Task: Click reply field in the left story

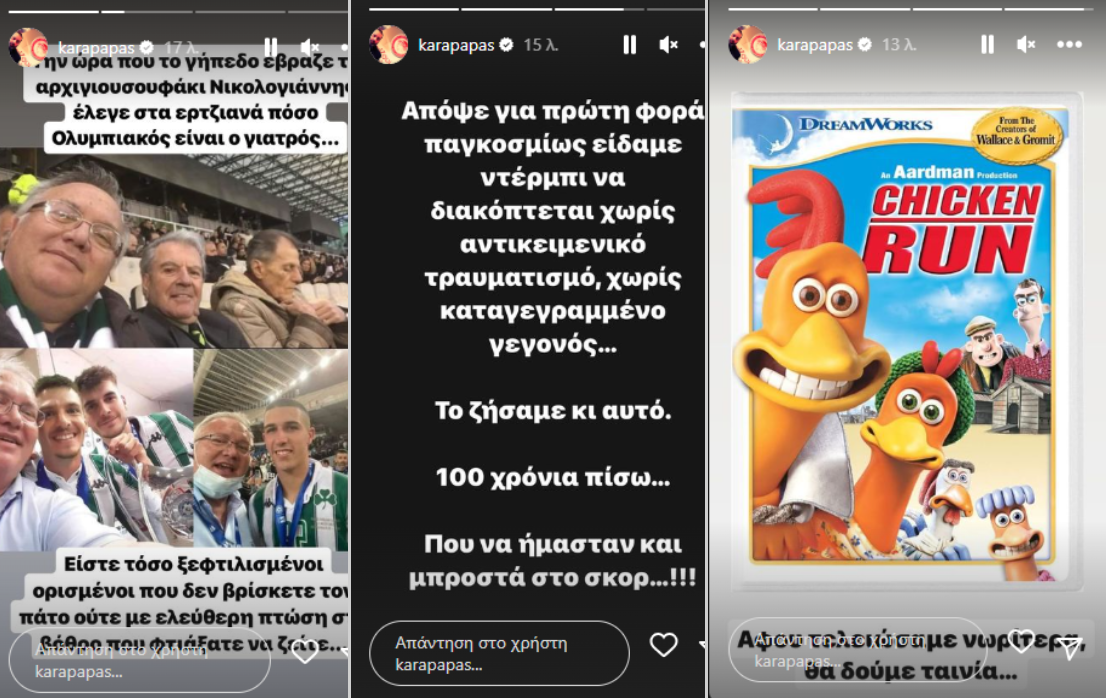Action: [140, 661]
